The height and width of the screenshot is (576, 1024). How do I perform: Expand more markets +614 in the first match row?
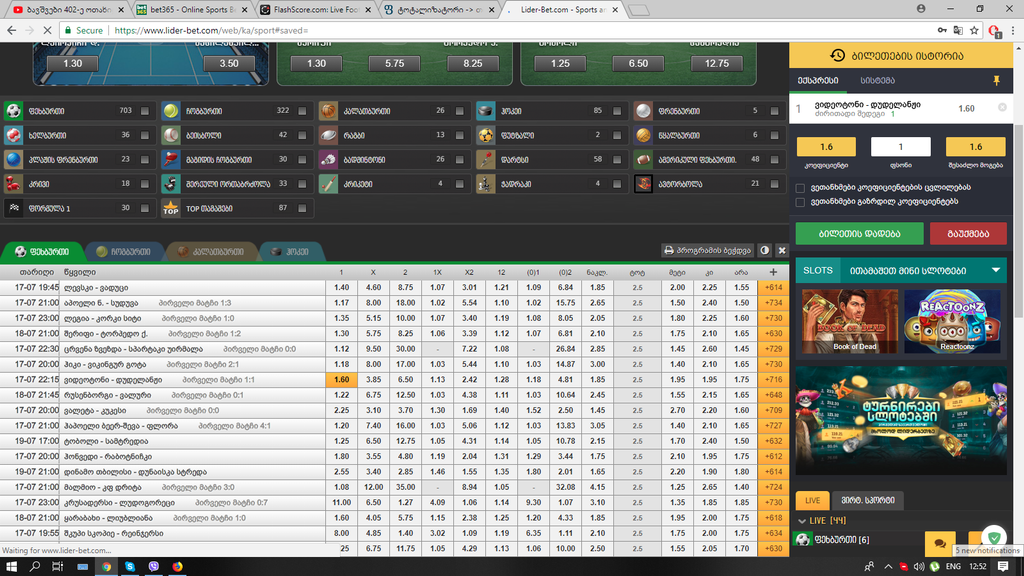tap(773, 287)
